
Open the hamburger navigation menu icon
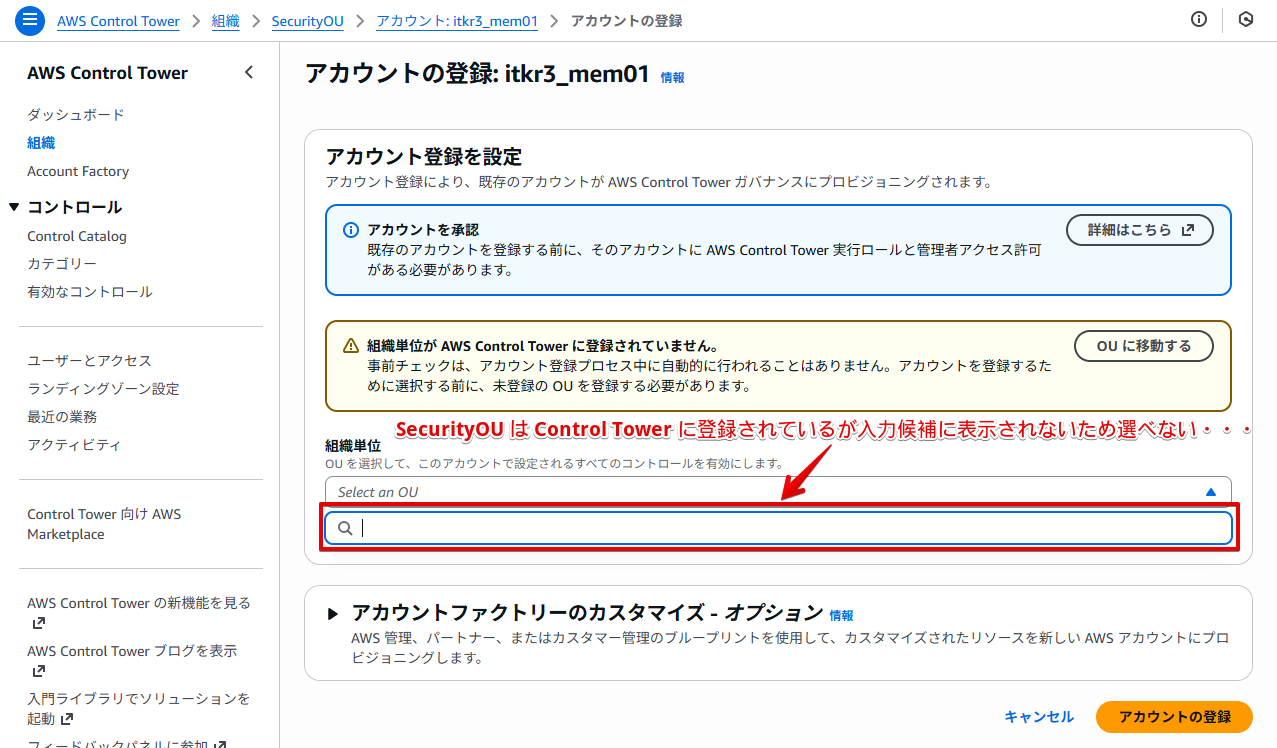[x=30, y=20]
